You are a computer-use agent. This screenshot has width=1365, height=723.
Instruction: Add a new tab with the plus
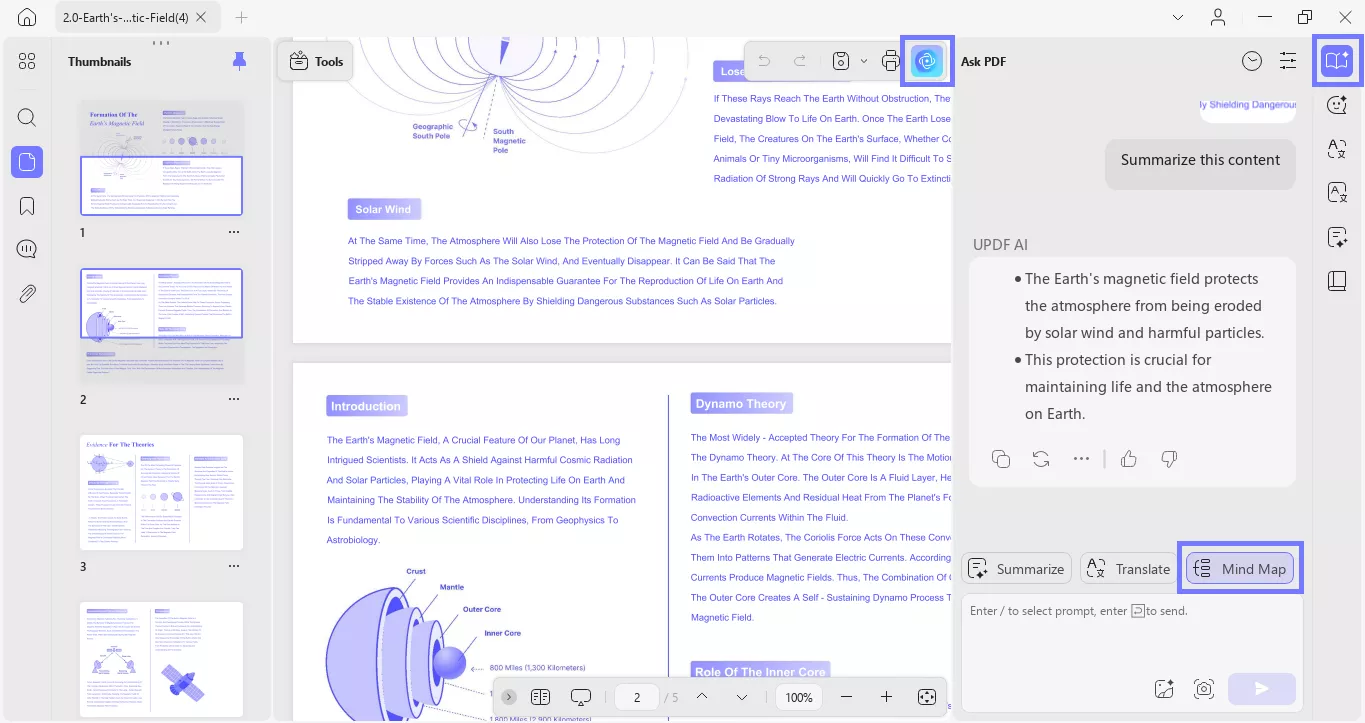(x=241, y=18)
